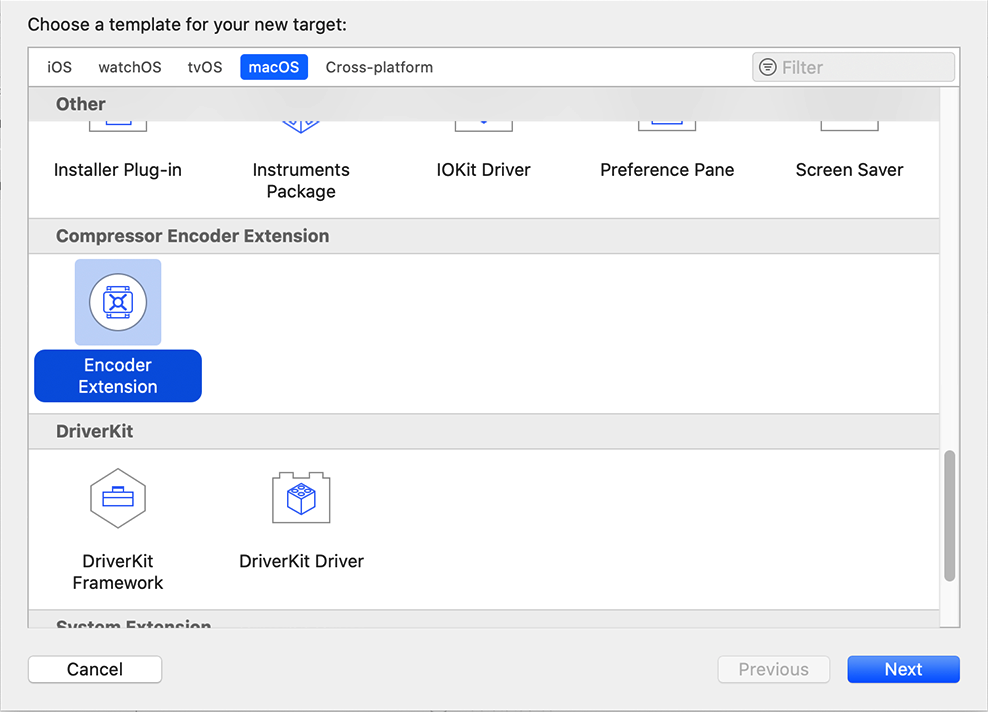This screenshot has width=988, height=712.
Task: Click the Next button
Action: click(x=903, y=669)
